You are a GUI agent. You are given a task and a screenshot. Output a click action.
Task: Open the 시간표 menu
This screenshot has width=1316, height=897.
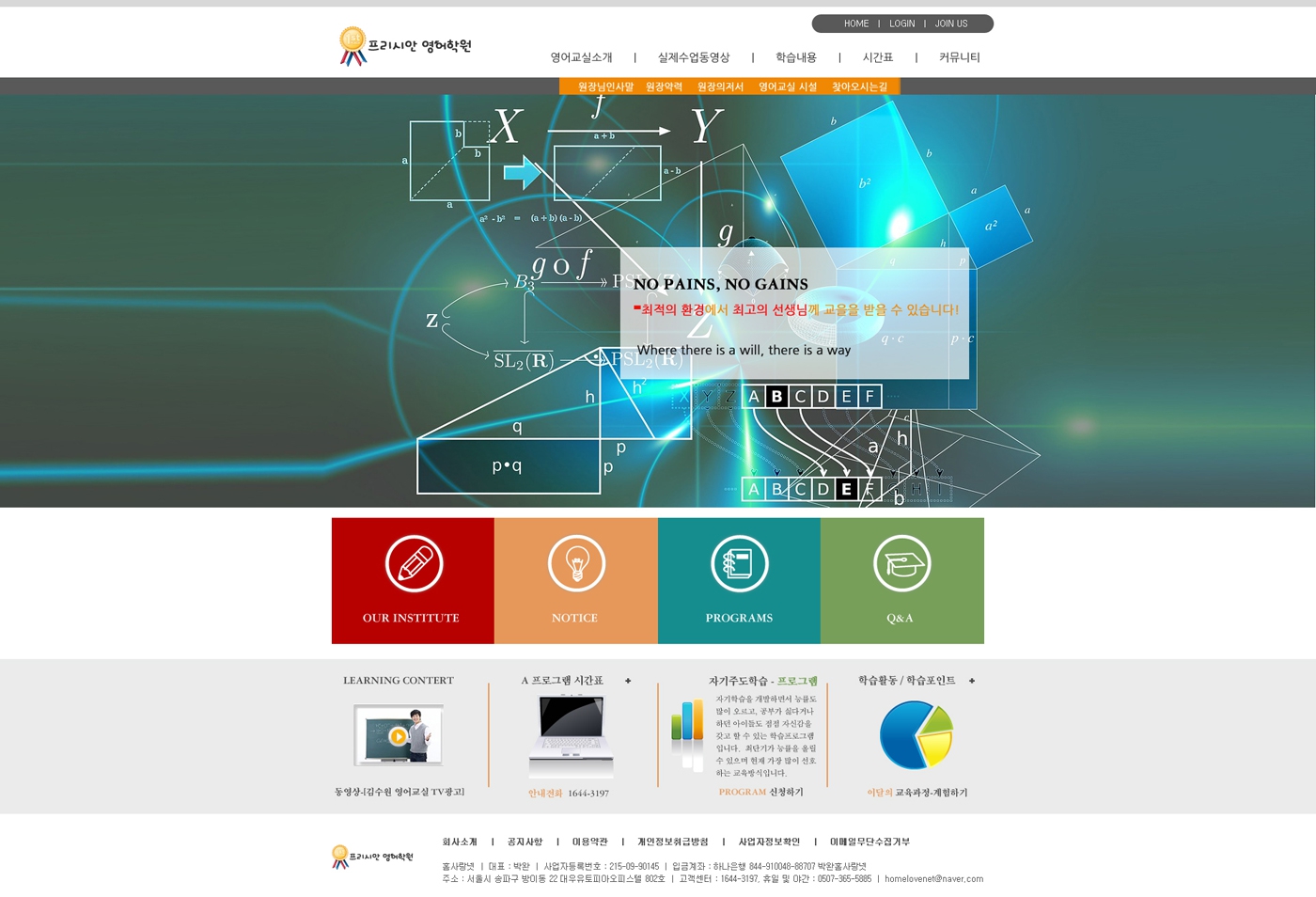pyautogui.click(x=878, y=57)
